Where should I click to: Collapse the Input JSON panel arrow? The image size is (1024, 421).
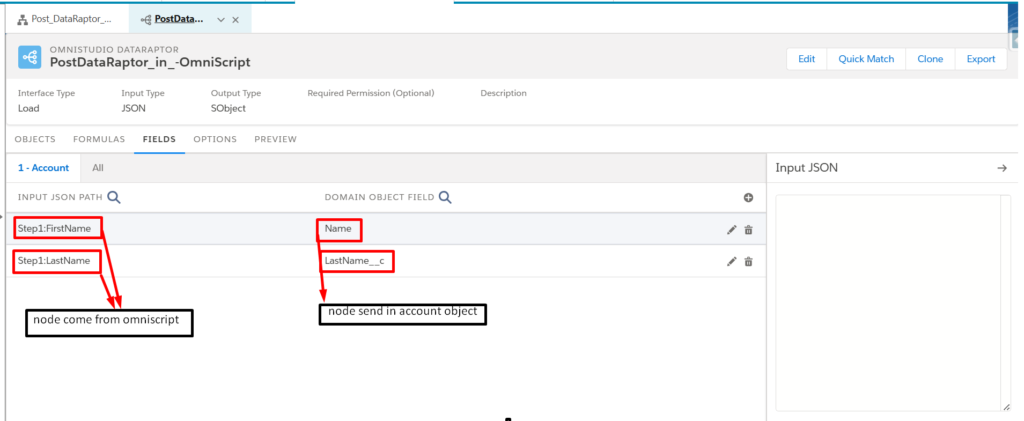1002,168
